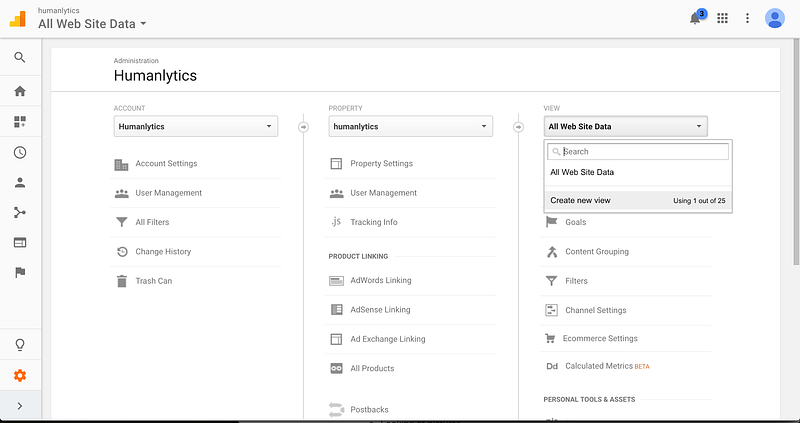Open Conversions flag icon in sidebar

pos(20,272)
